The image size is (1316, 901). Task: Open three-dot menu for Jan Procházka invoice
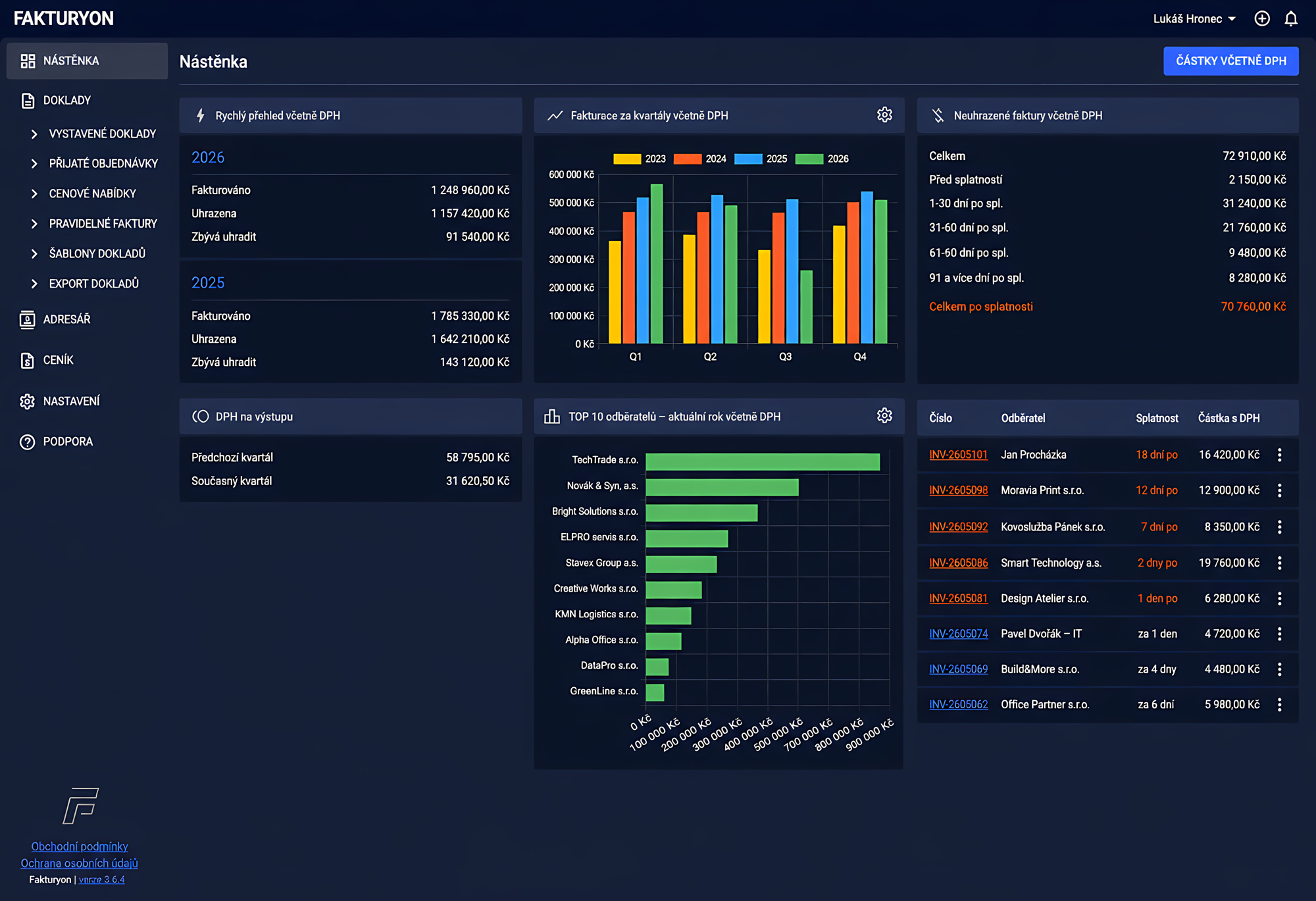[1279, 455]
